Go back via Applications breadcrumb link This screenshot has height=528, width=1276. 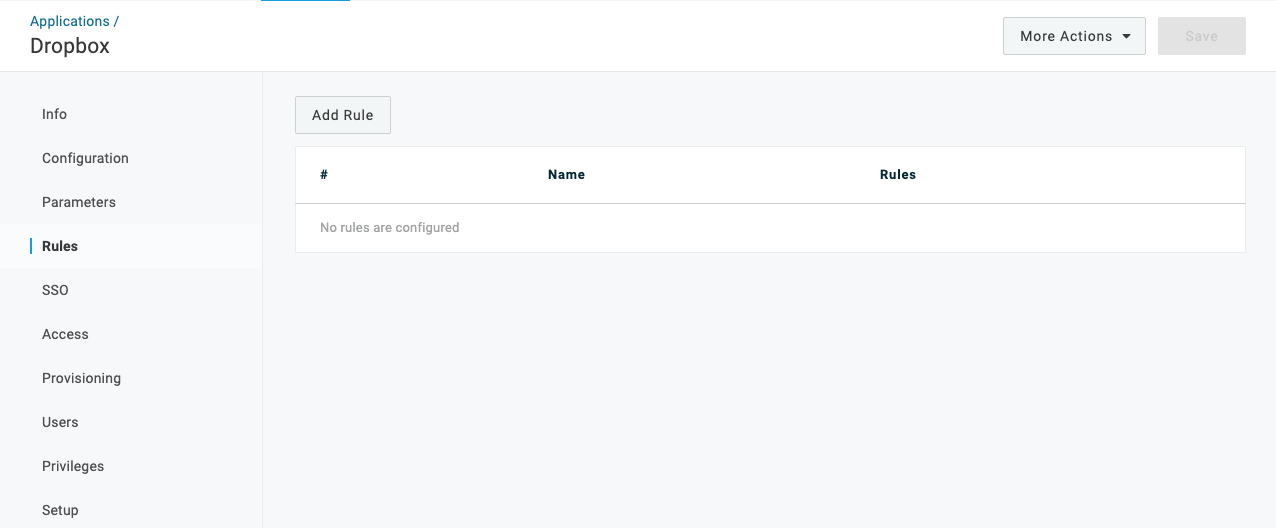point(70,21)
